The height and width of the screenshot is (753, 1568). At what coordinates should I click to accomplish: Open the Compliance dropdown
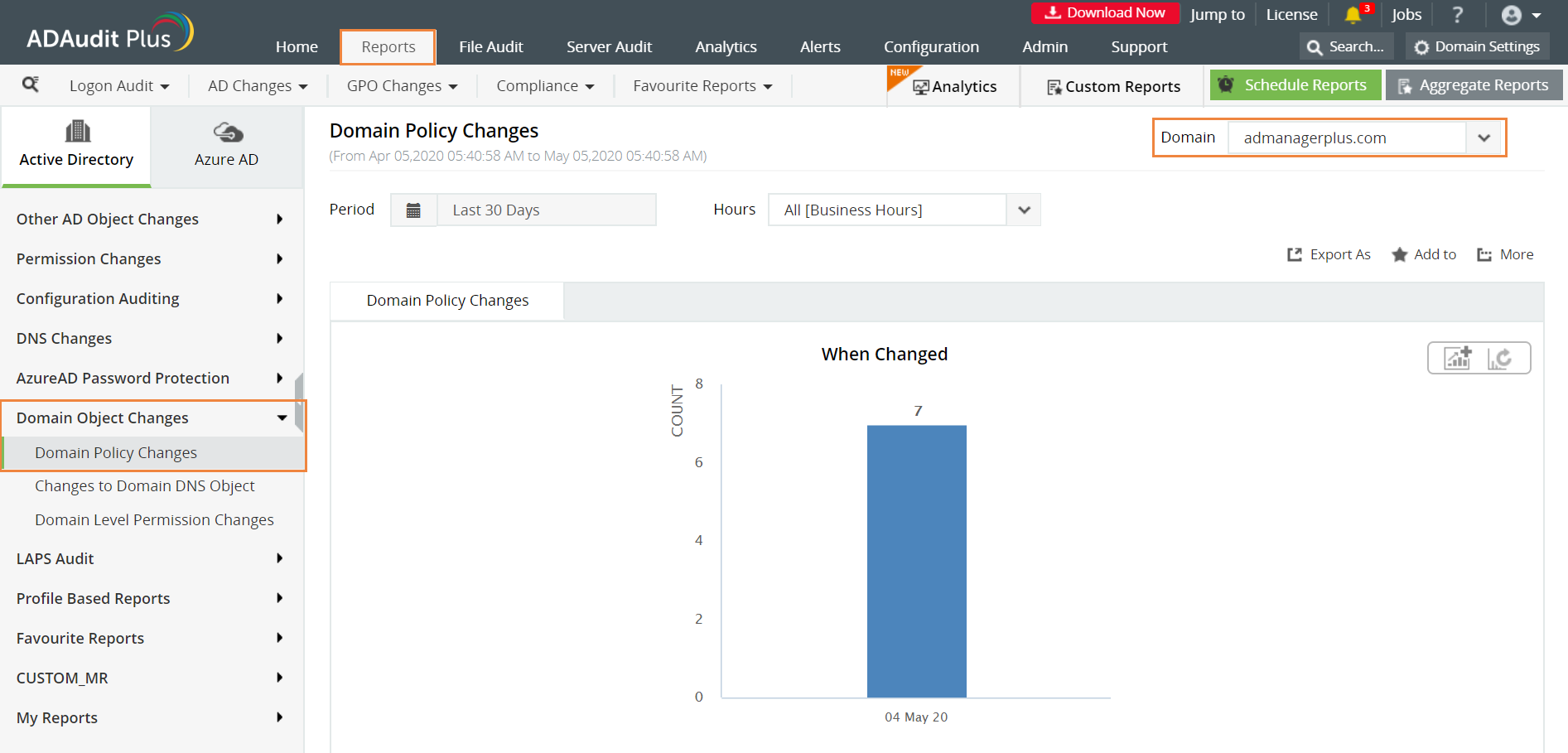point(545,86)
